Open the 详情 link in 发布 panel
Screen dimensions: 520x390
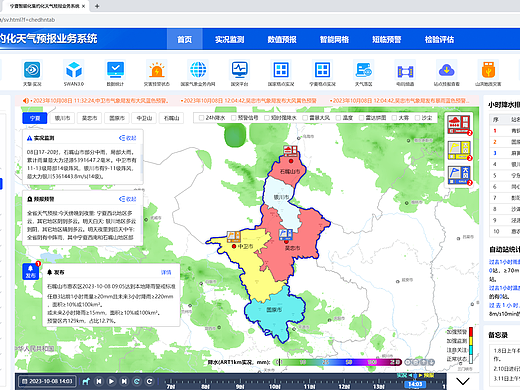[166, 272]
